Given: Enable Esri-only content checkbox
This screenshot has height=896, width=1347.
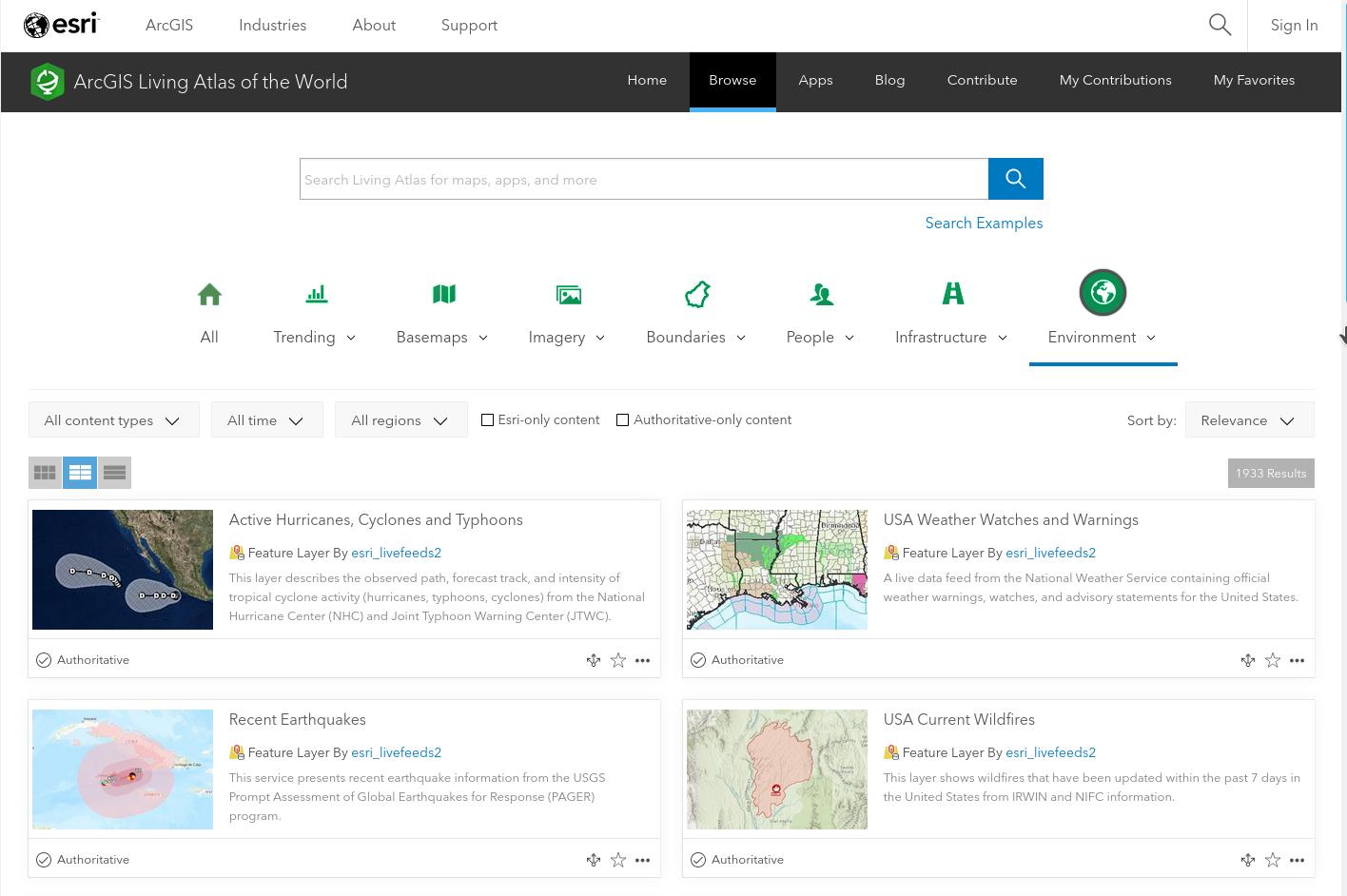Looking at the screenshot, I should (x=488, y=419).
